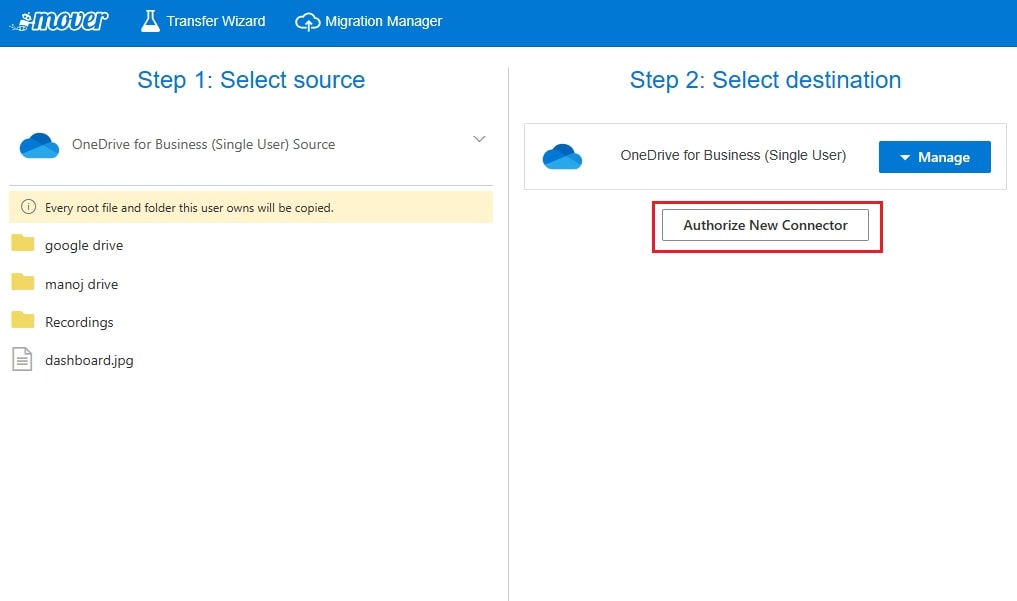Screen dimensions: 1017x601
Task: Click the Migration Manager cloud icon
Action: click(307, 22)
